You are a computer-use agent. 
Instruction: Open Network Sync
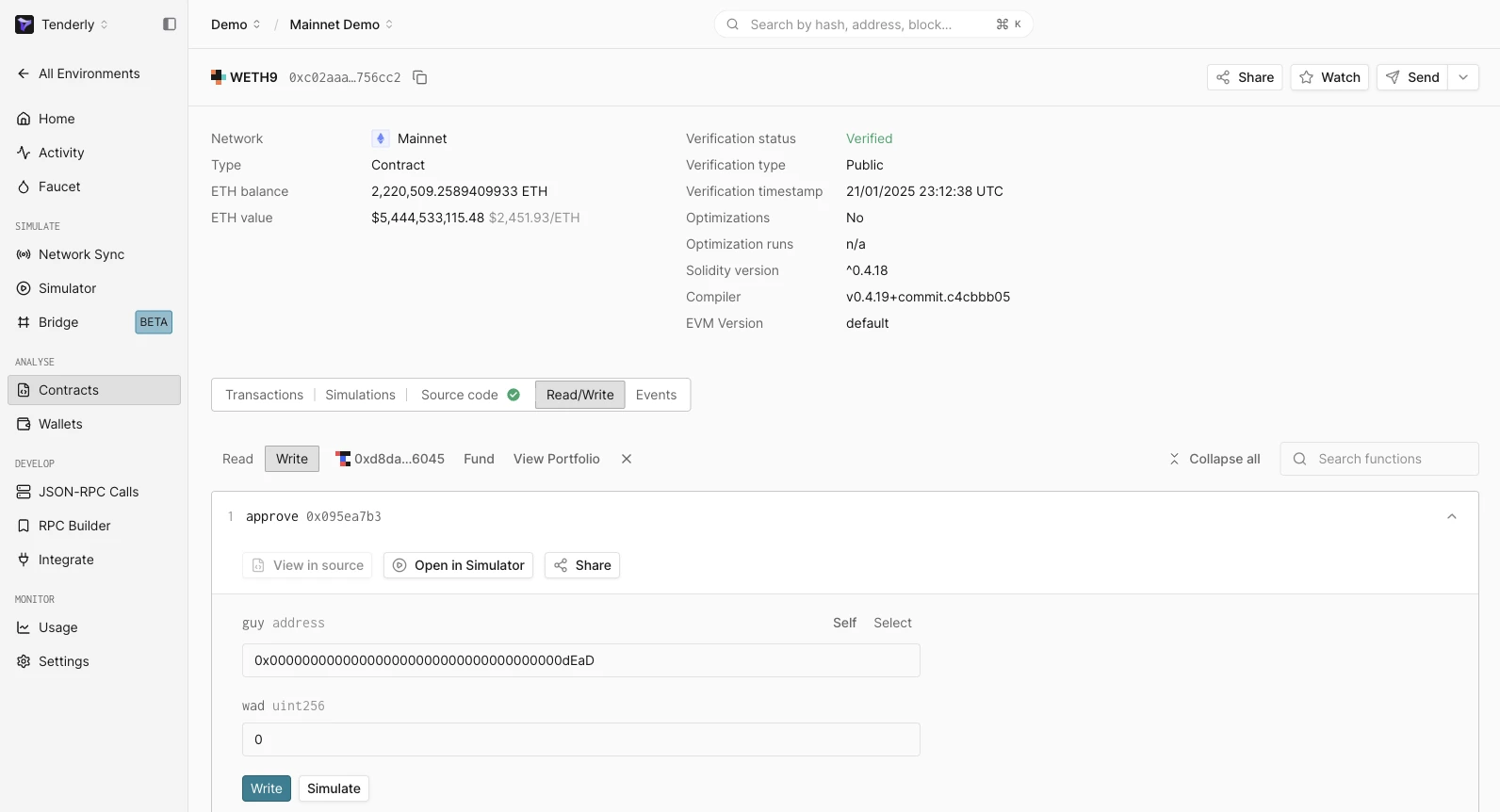click(x=94, y=254)
